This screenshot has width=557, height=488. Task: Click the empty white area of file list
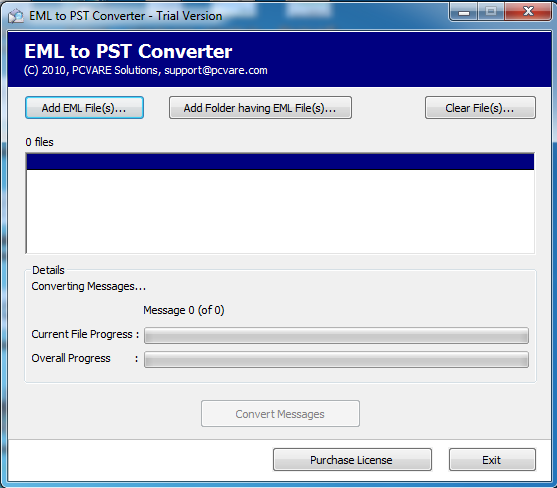[280, 211]
